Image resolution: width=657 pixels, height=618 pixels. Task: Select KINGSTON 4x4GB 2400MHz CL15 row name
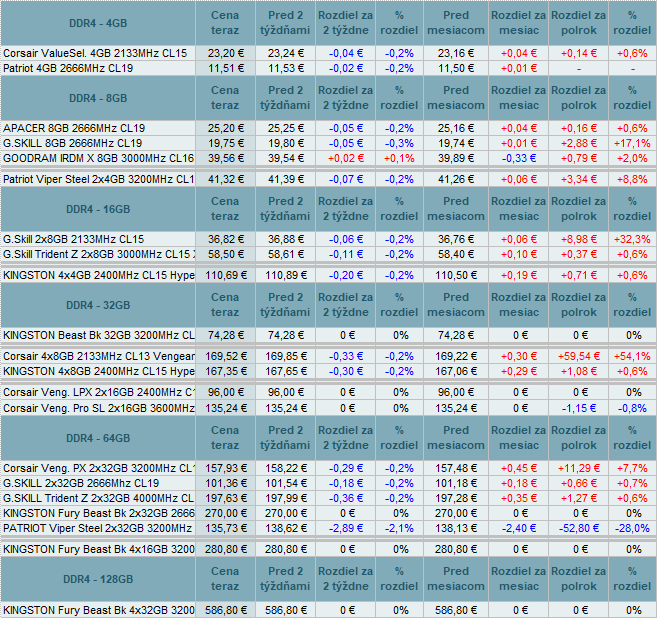(98, 275)
